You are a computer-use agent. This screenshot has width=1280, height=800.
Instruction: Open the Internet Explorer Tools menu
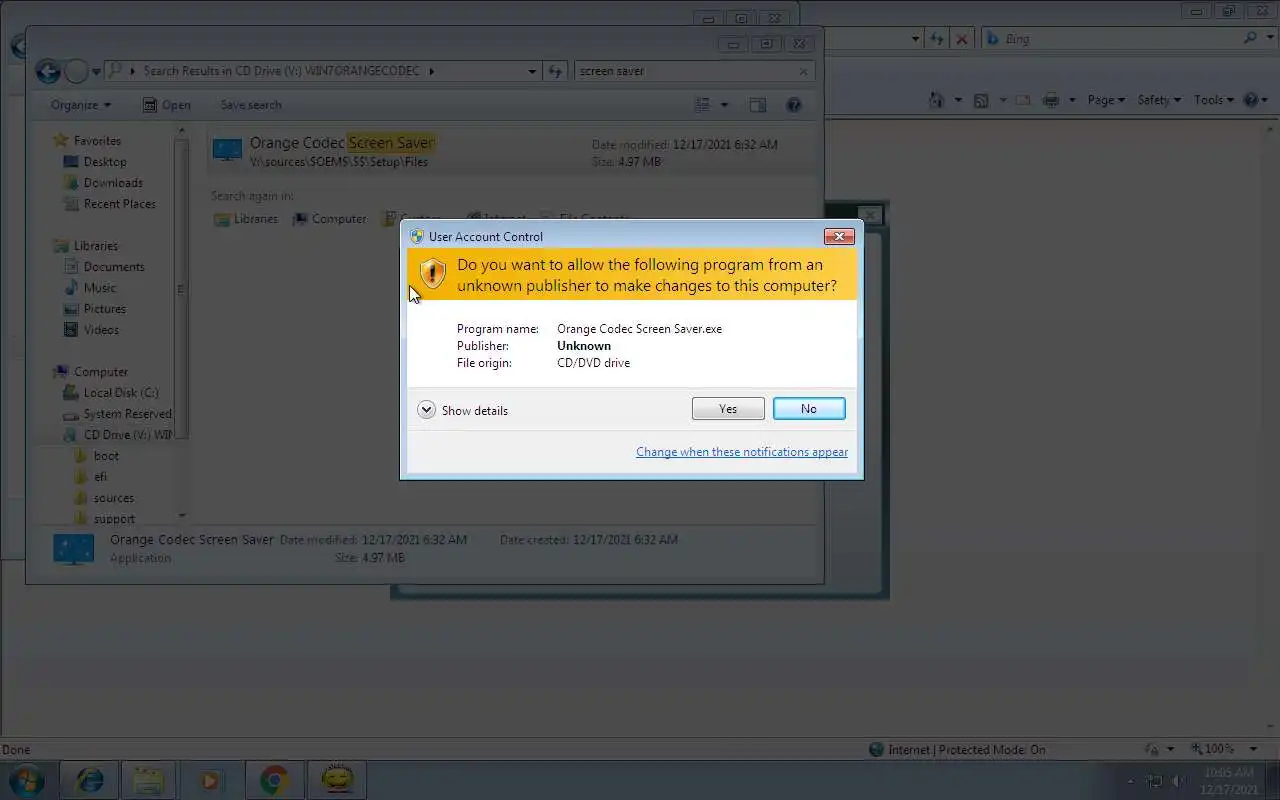pyautogui.click(x=1214, y=100)
